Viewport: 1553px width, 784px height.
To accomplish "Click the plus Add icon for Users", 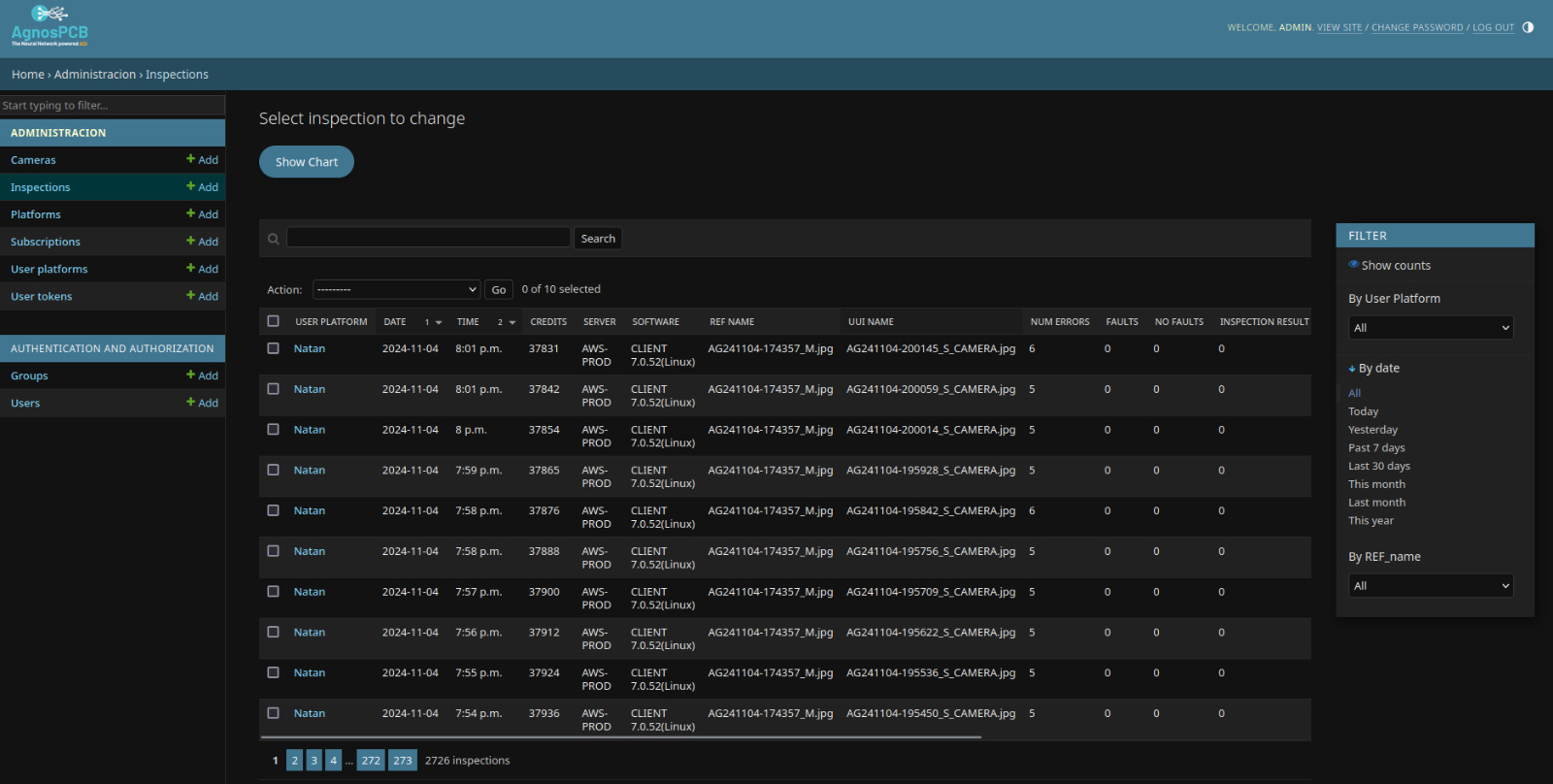I will (x=191, y=402).
